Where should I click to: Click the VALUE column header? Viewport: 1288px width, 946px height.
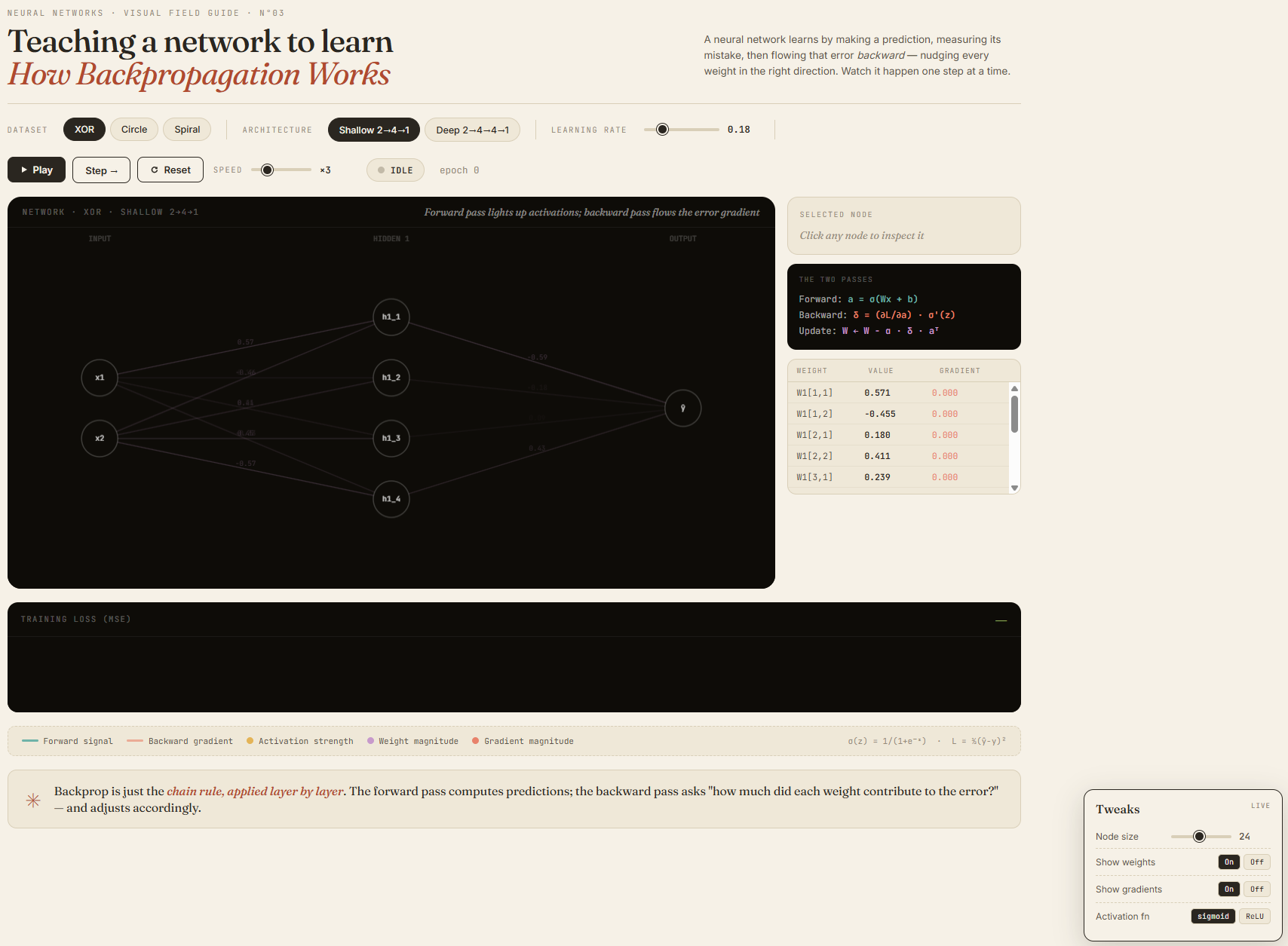(880, 371)
